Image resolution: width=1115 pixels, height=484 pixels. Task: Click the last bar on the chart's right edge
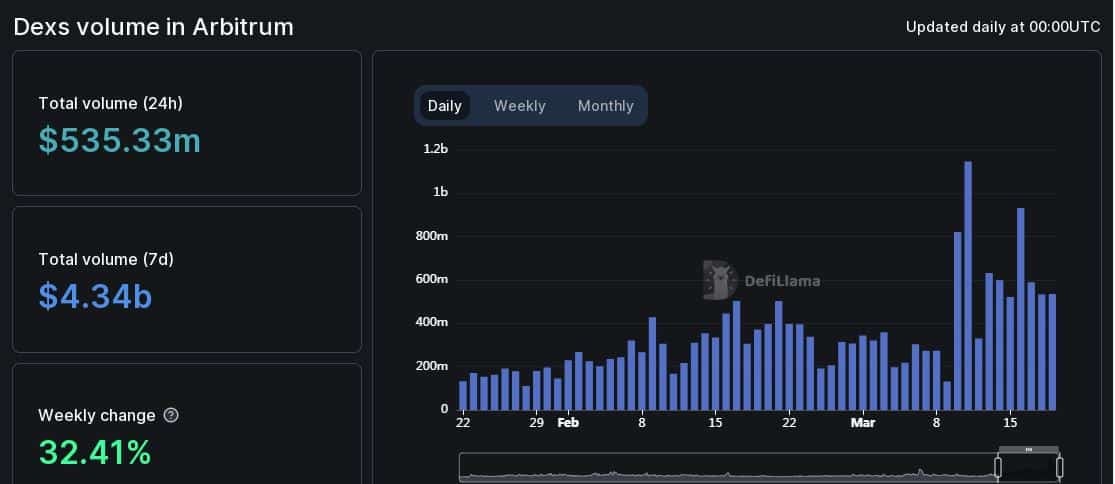click(x=1052, y=352)
